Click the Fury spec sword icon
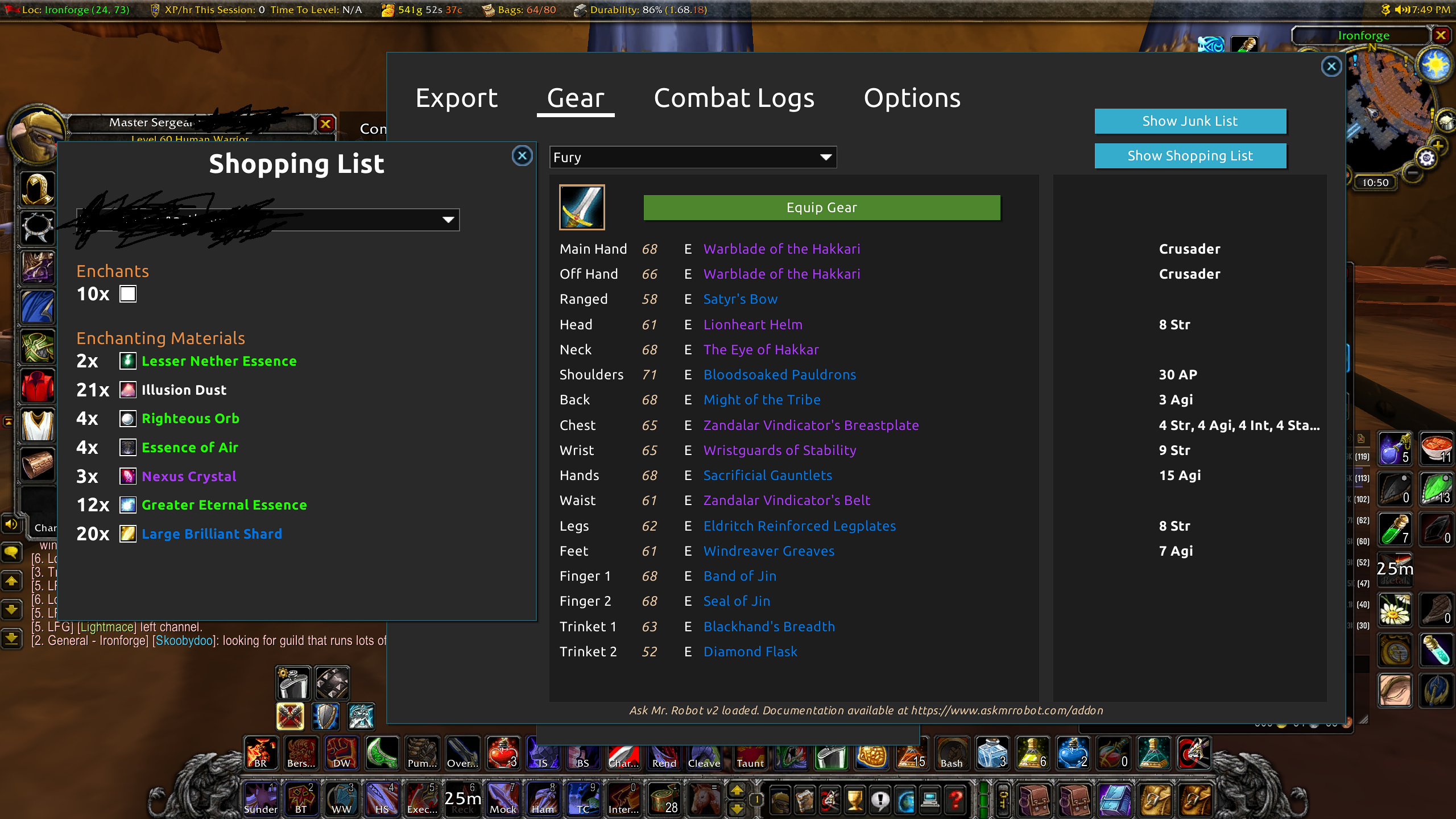This screenshot has width=1456, height=819. (582, 207)
